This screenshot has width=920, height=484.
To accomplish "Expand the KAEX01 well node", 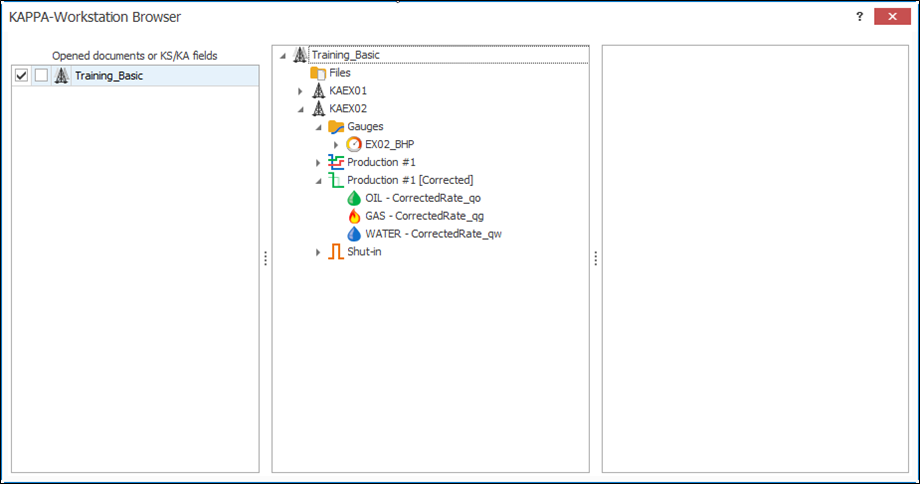I will 300,92.
